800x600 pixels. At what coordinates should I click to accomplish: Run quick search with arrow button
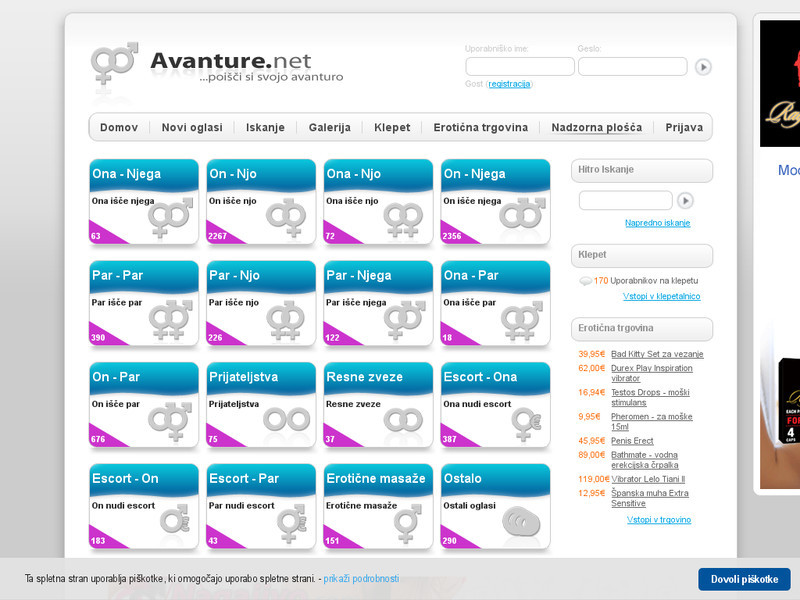coord(685,200)
